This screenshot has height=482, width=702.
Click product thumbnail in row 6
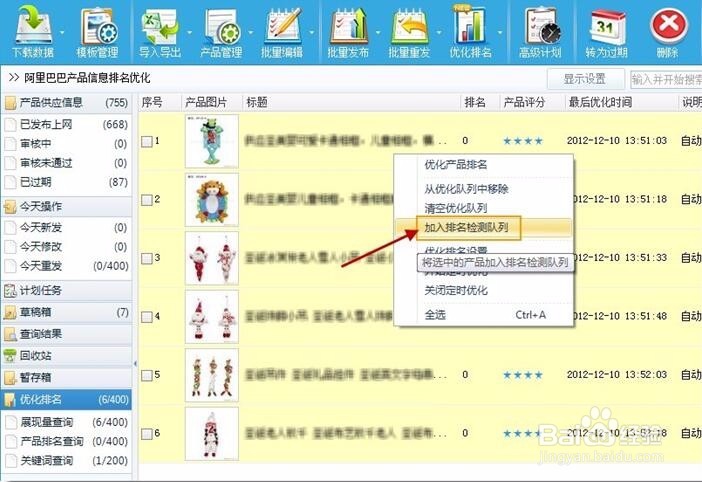(x=212, y=434)
